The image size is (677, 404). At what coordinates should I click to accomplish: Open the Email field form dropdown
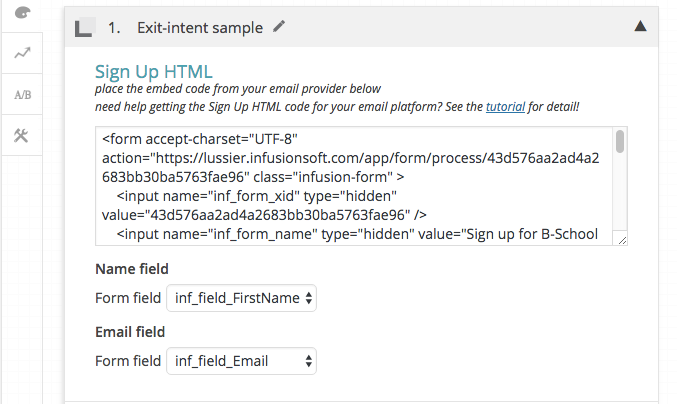tap(241, 360)
